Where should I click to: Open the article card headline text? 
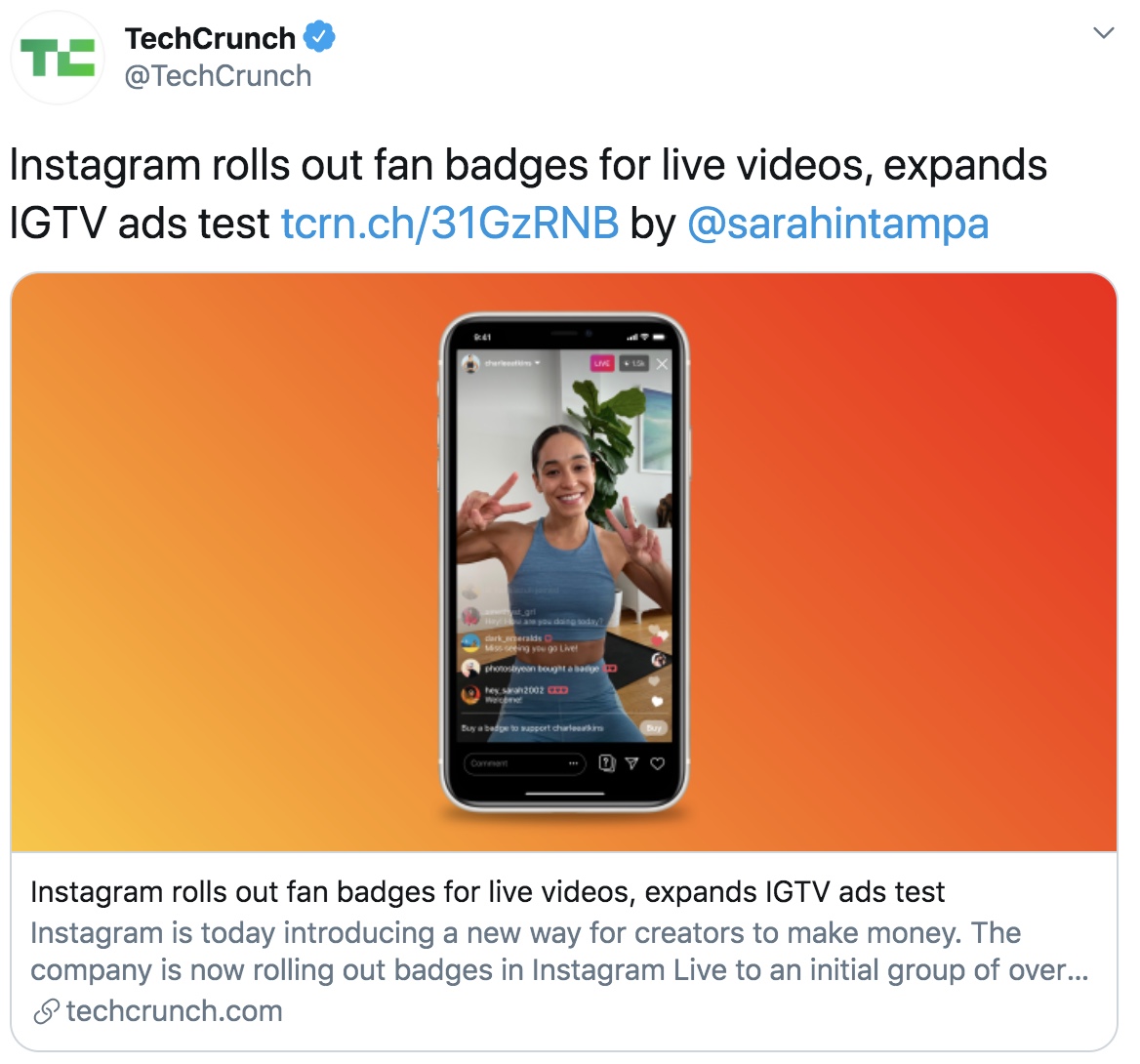487,892
